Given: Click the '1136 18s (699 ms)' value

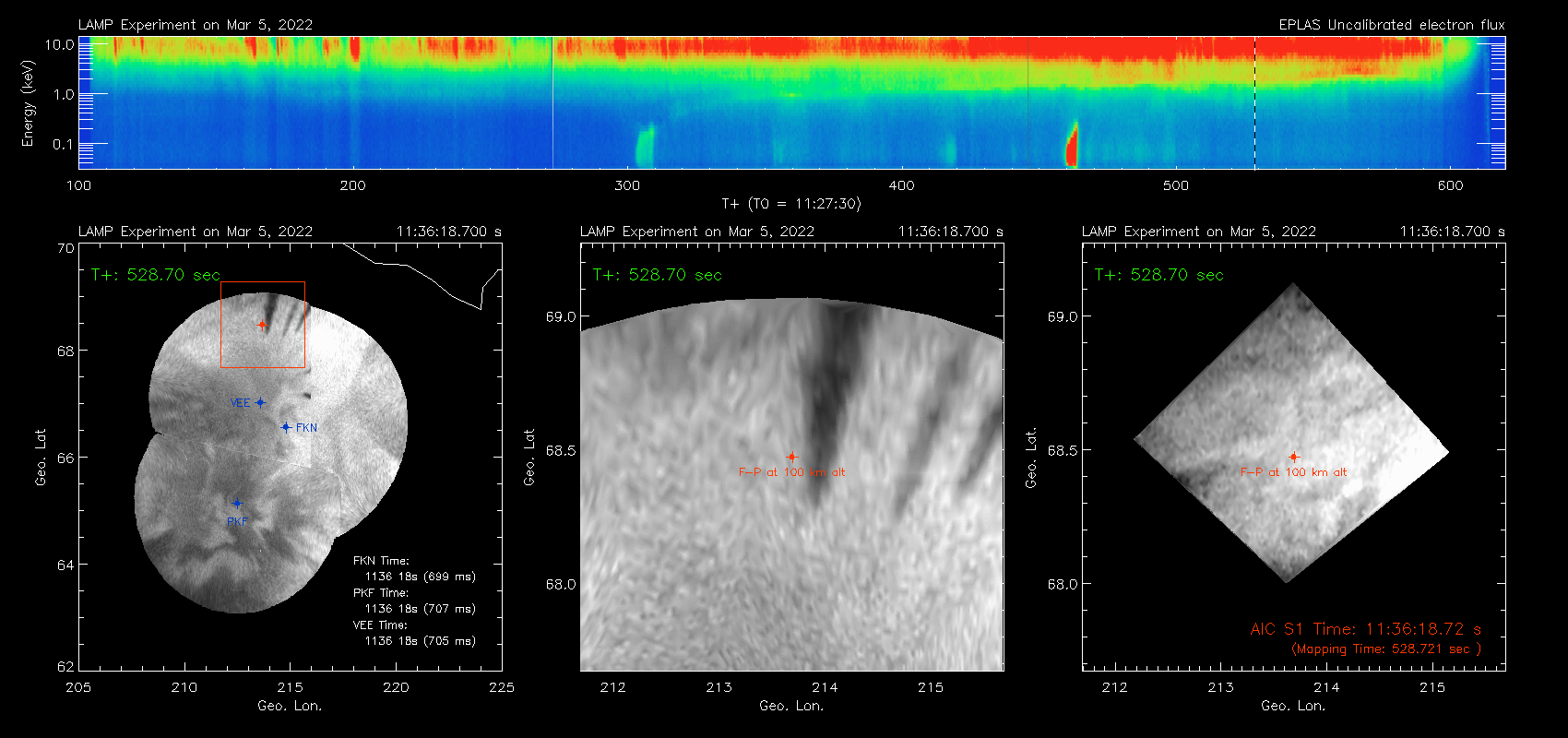Looking at the screenshot, I should (x=421, y=577).
